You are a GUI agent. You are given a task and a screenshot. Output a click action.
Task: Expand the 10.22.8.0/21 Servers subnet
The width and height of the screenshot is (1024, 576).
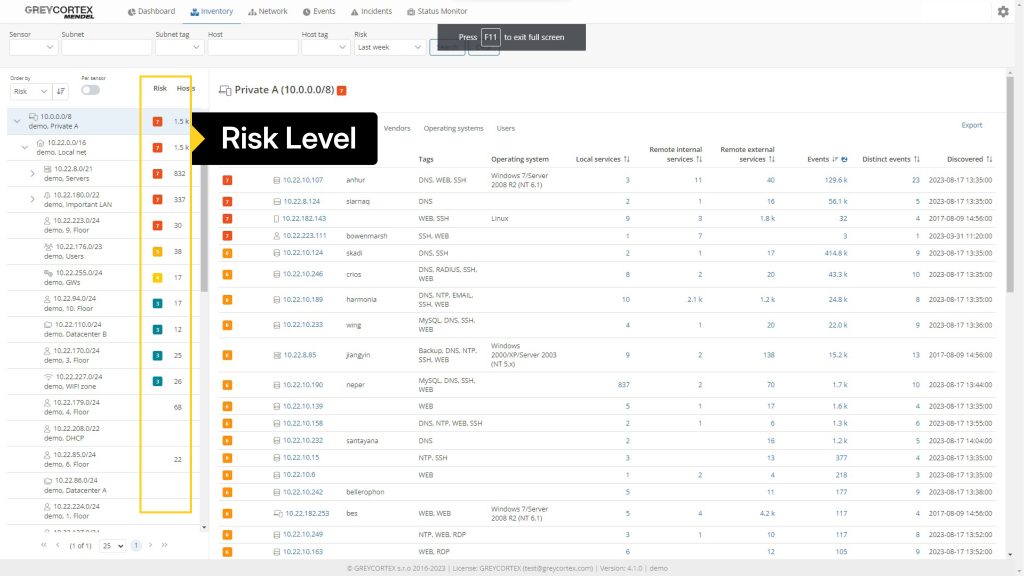pos(34,172)
